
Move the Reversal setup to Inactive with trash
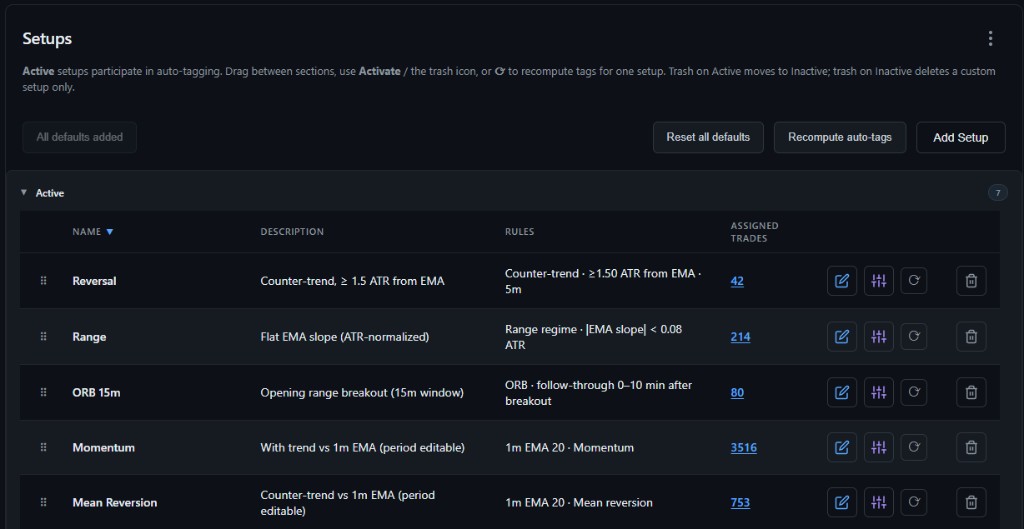click(x=971, y=281)
